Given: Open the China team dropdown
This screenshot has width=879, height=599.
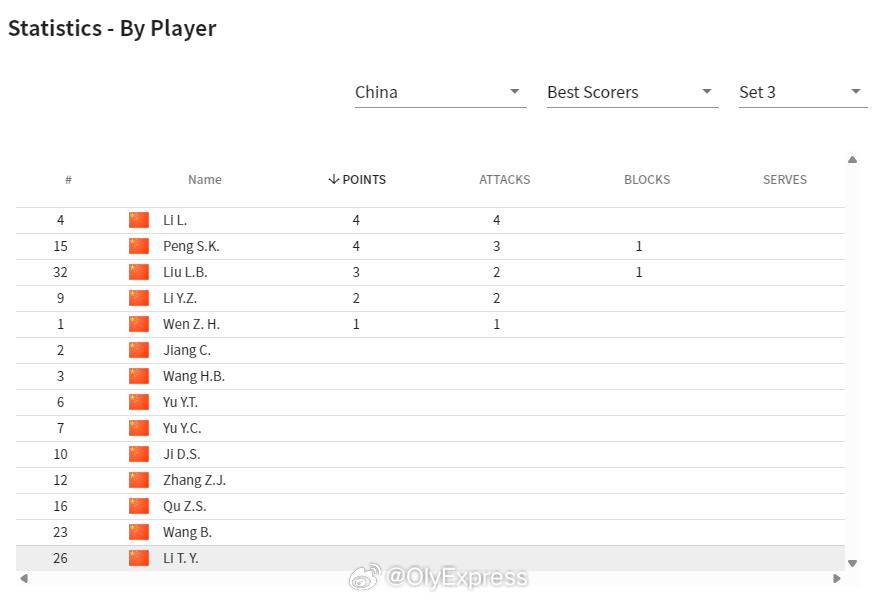Looking at the screenshot, I should click(440, 92).
